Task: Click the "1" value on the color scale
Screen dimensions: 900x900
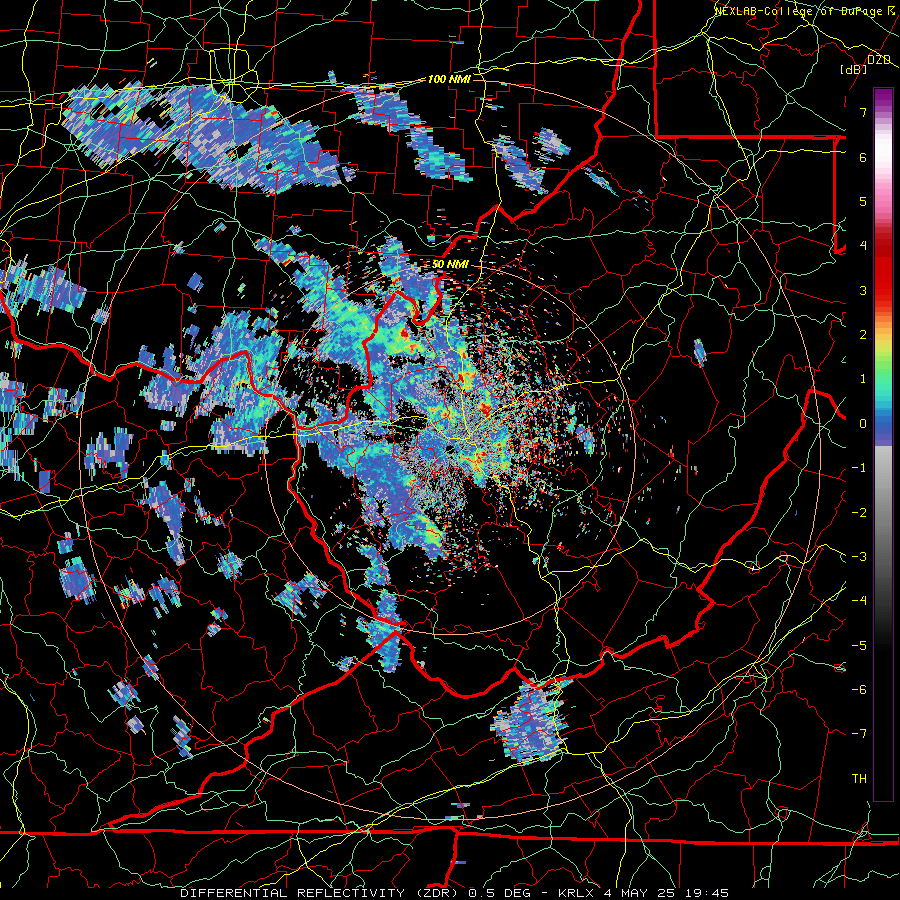Action: coord(863,379)
